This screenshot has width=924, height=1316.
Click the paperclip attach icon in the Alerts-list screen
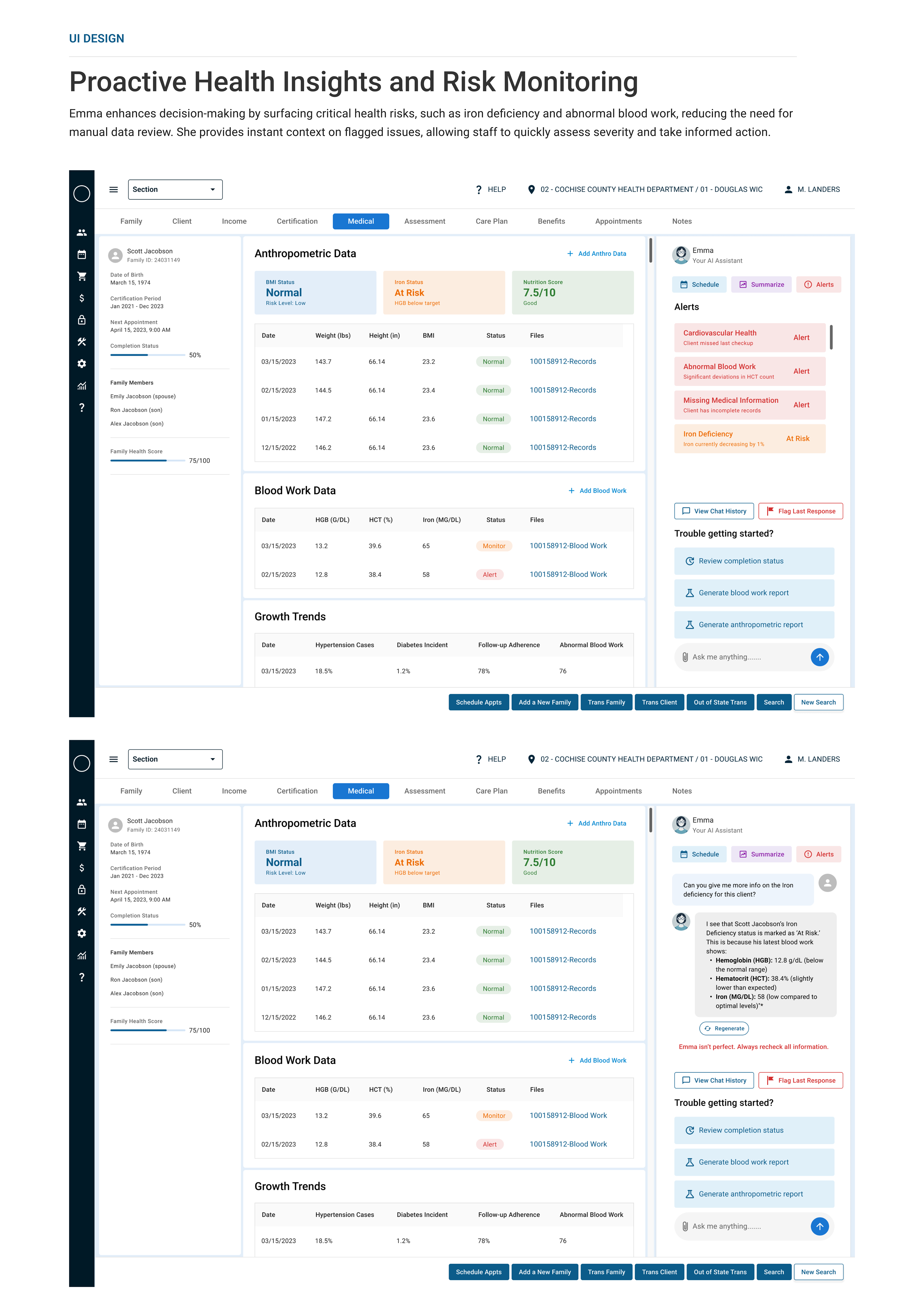pos(685,657)
